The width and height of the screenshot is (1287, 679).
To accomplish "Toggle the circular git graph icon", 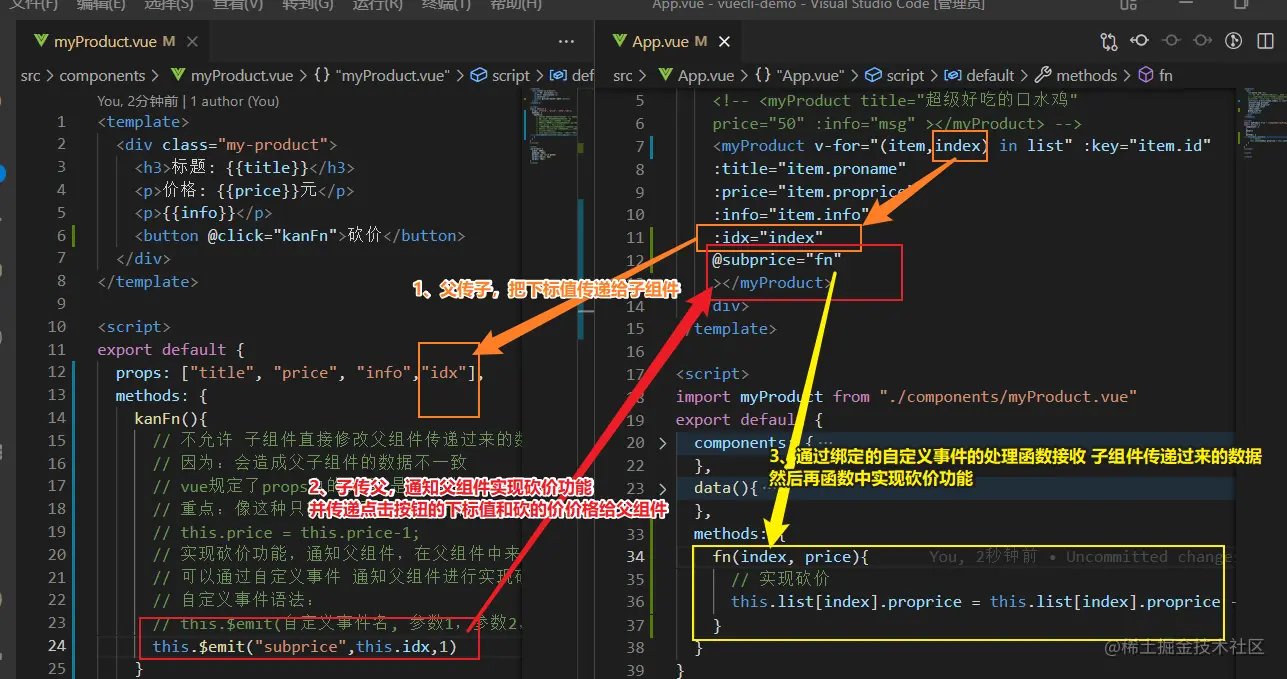I will pyautogui.click(x=1233, y=42).
